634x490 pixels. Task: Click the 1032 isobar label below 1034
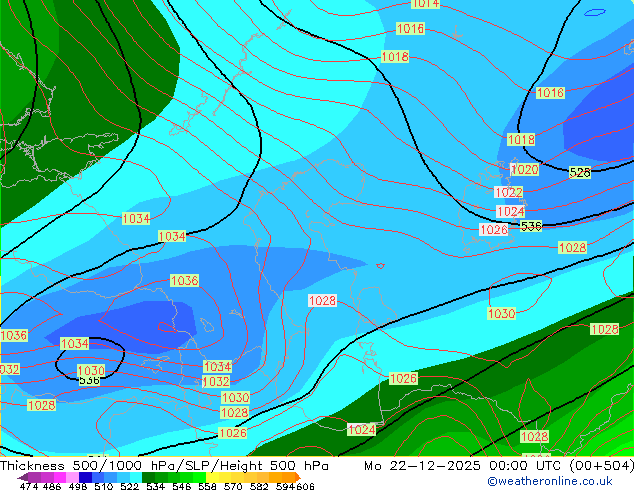click(x=216, y=381)
